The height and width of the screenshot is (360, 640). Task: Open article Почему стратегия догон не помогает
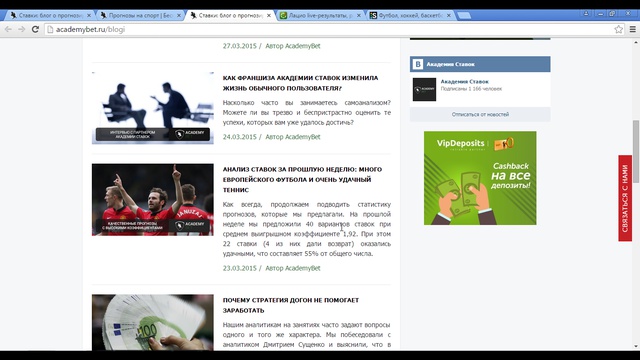[x=291, y=305]
